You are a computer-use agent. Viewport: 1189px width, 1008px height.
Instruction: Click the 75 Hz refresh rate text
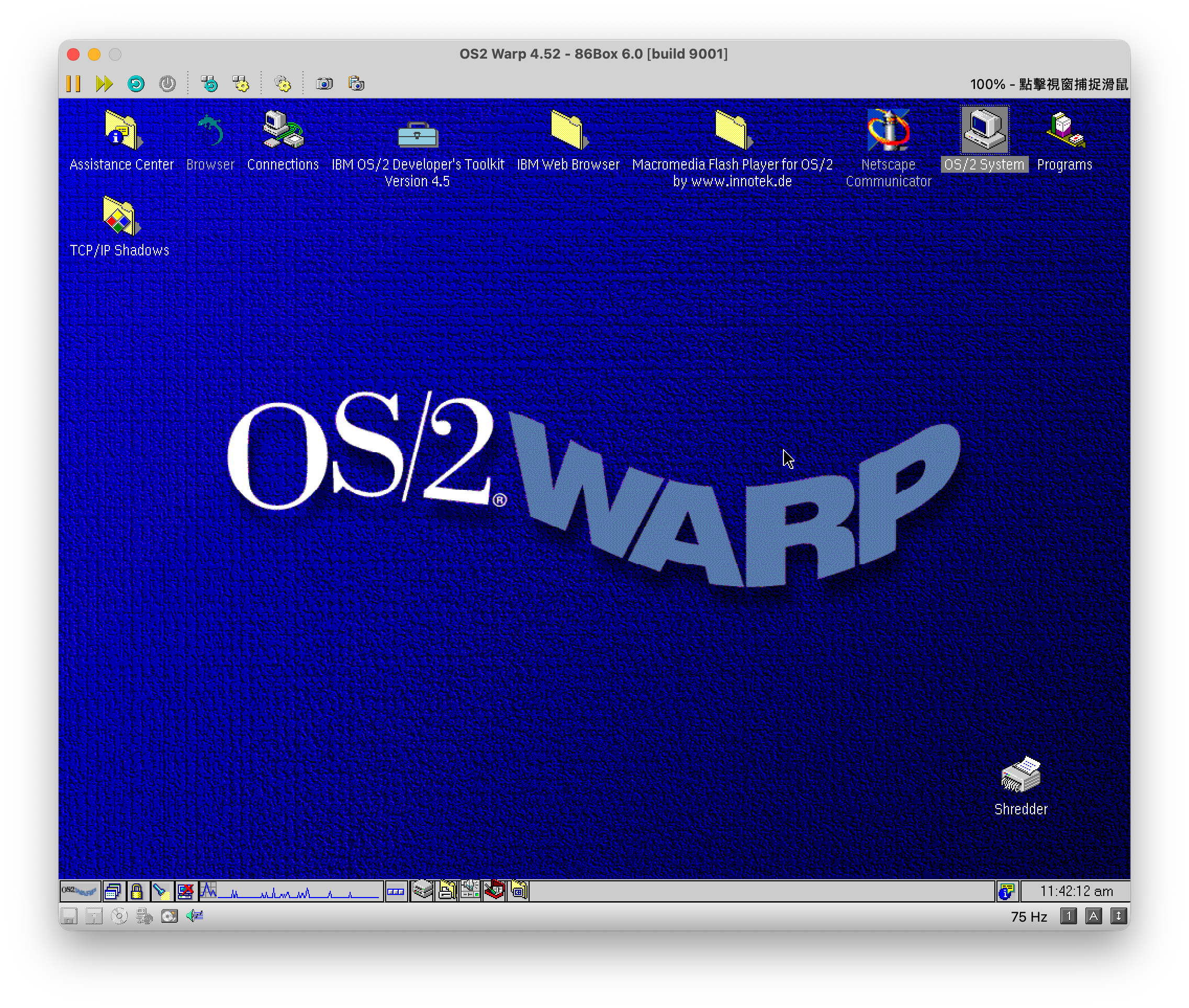[x=1029, y=917]
